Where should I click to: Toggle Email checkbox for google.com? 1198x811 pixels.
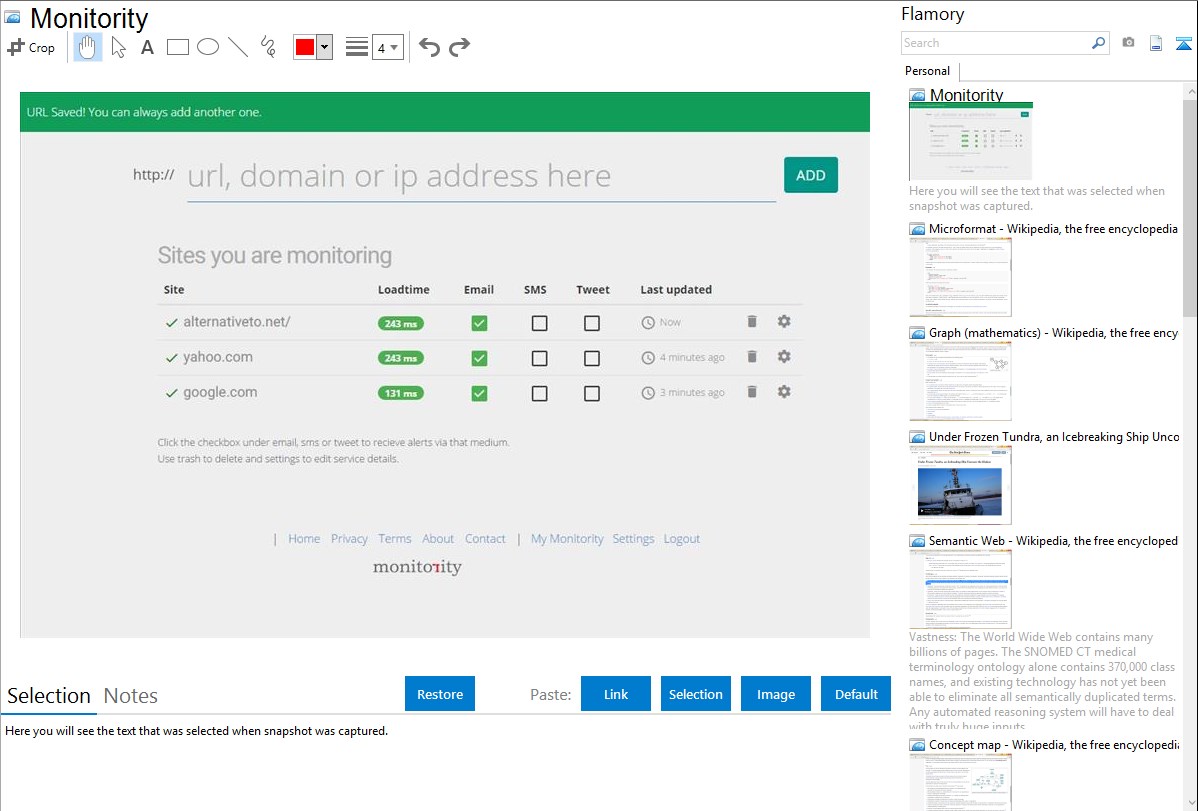coord(479,394)
